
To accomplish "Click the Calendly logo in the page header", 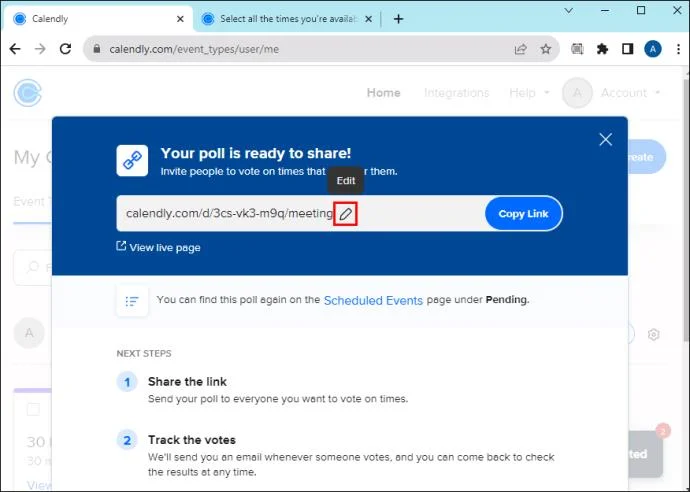I will point(27,92).
